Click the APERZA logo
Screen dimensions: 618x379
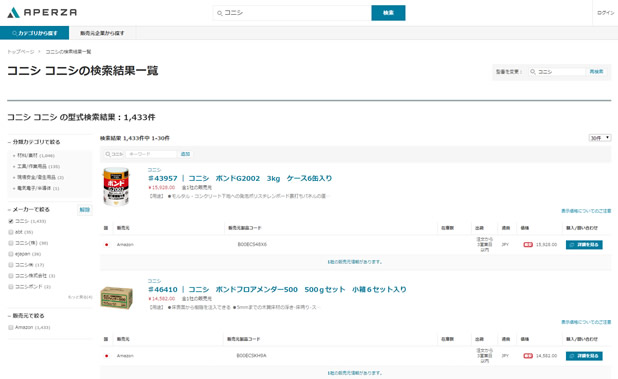point(42,13)
